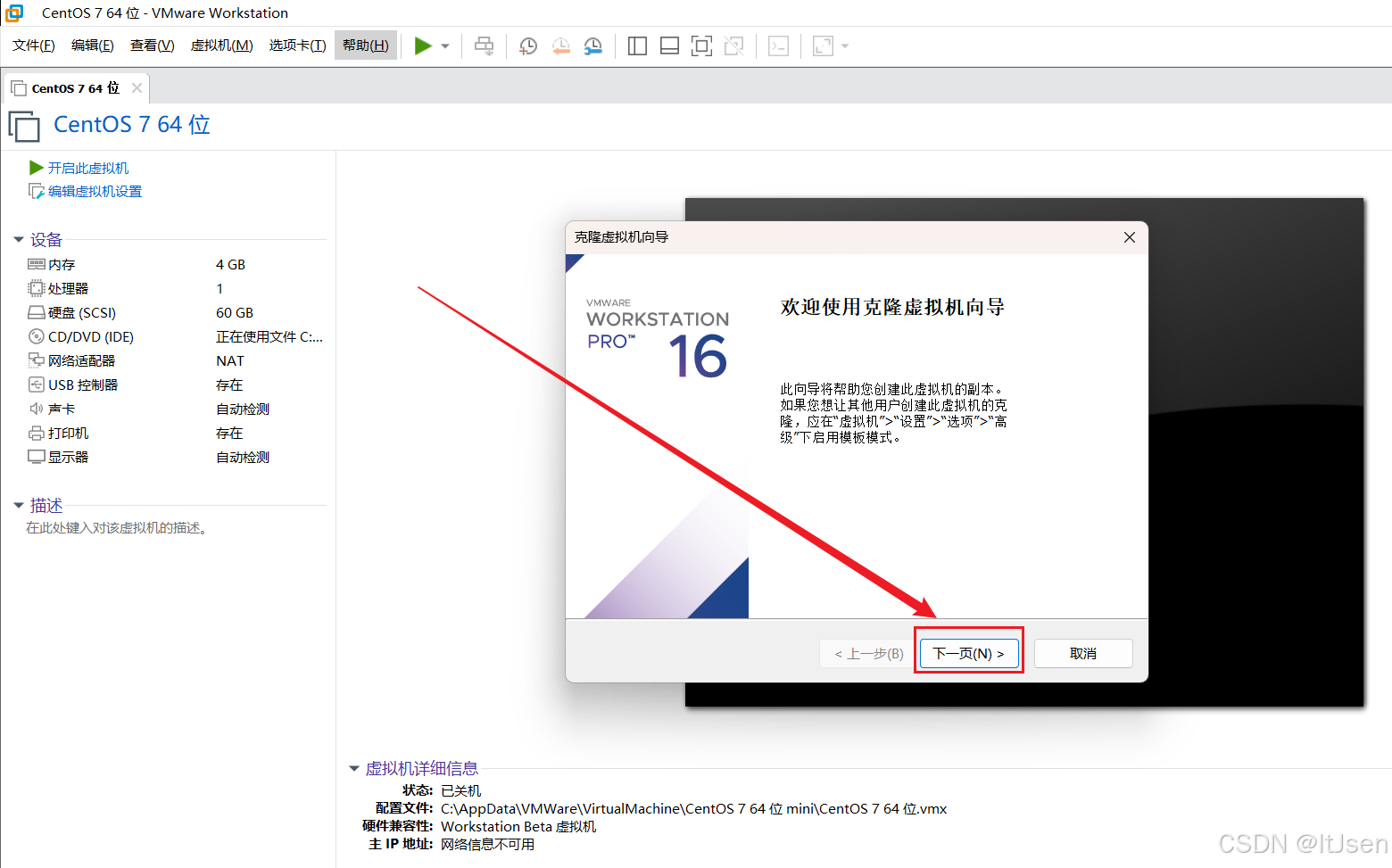Click the 编辑虚拟机设置 link
Viewport: 1392px width, 868px height.
coord(95,191)
